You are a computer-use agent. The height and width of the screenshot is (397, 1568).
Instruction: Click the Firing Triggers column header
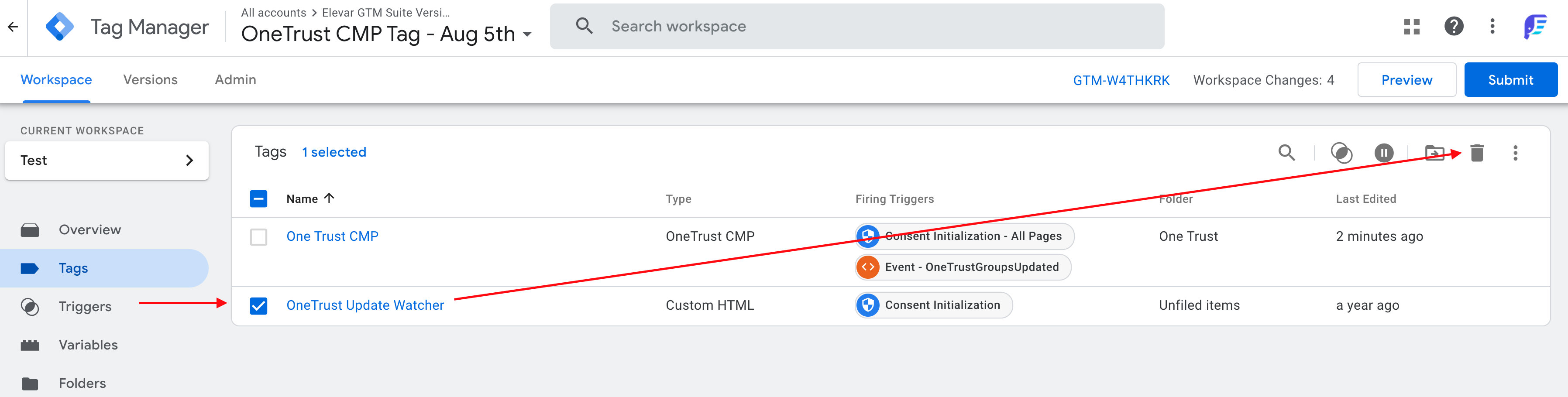[x=894, y=199]
